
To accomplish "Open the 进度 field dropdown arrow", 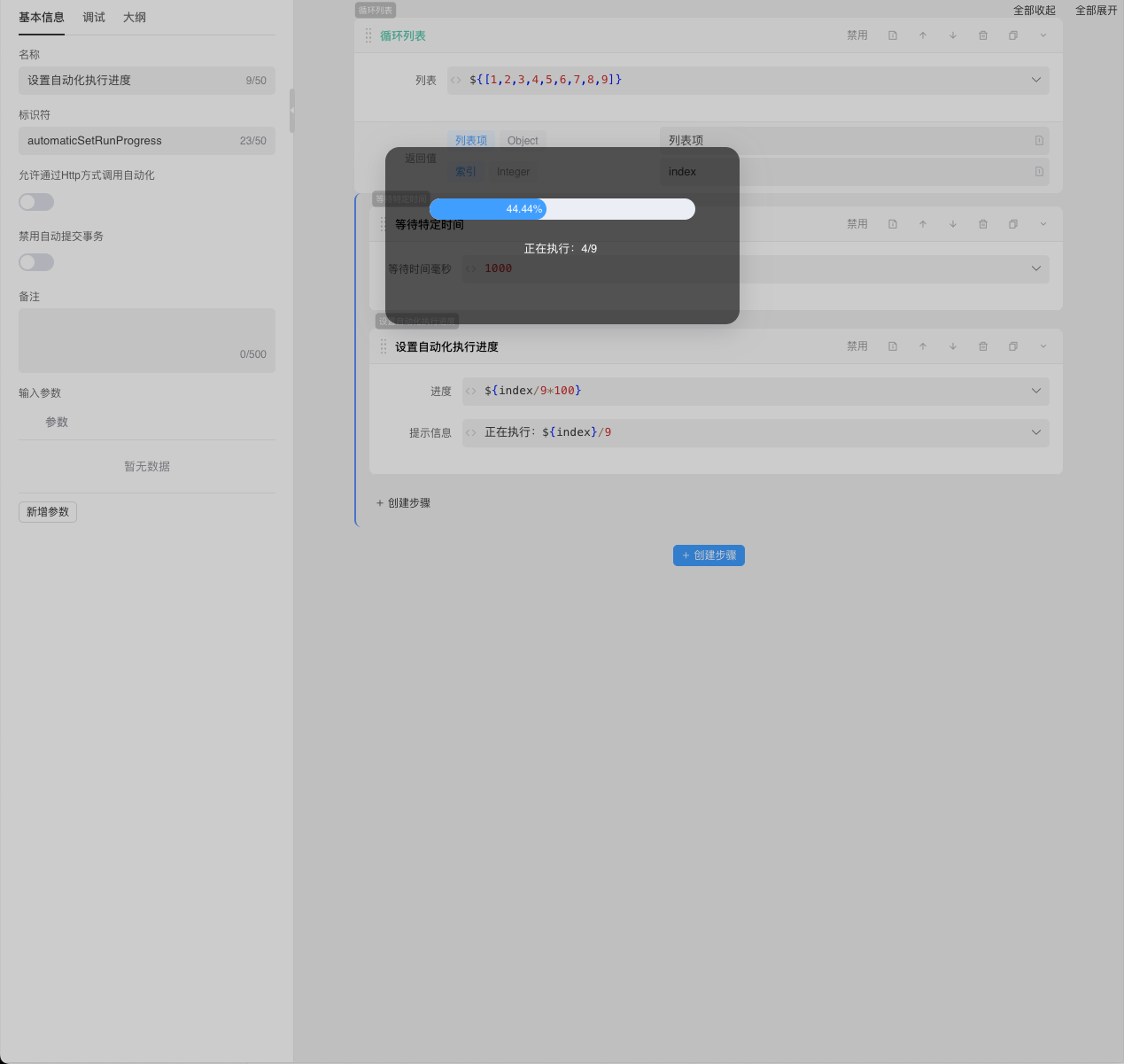I will pyautogui.click(x=1036, y=391).
